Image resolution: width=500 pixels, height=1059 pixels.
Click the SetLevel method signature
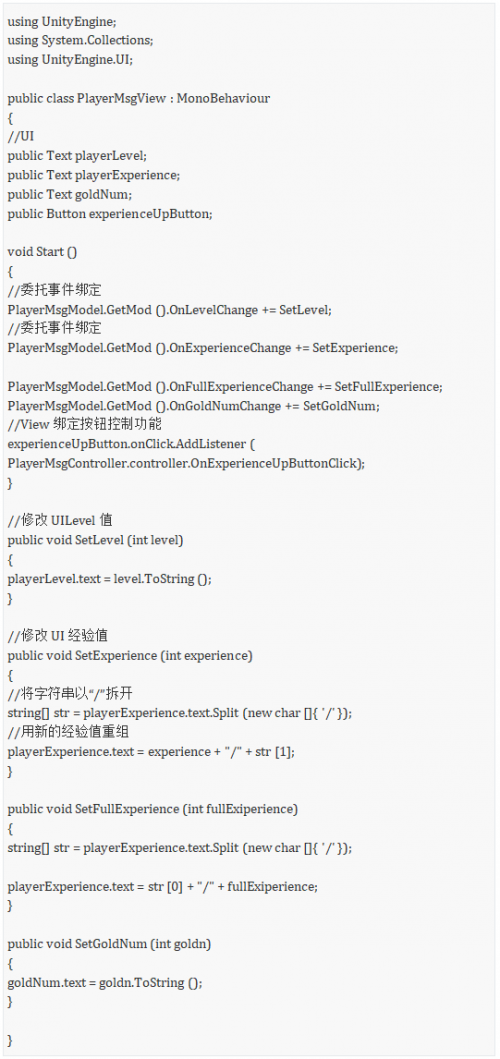[x=95, y=540]
